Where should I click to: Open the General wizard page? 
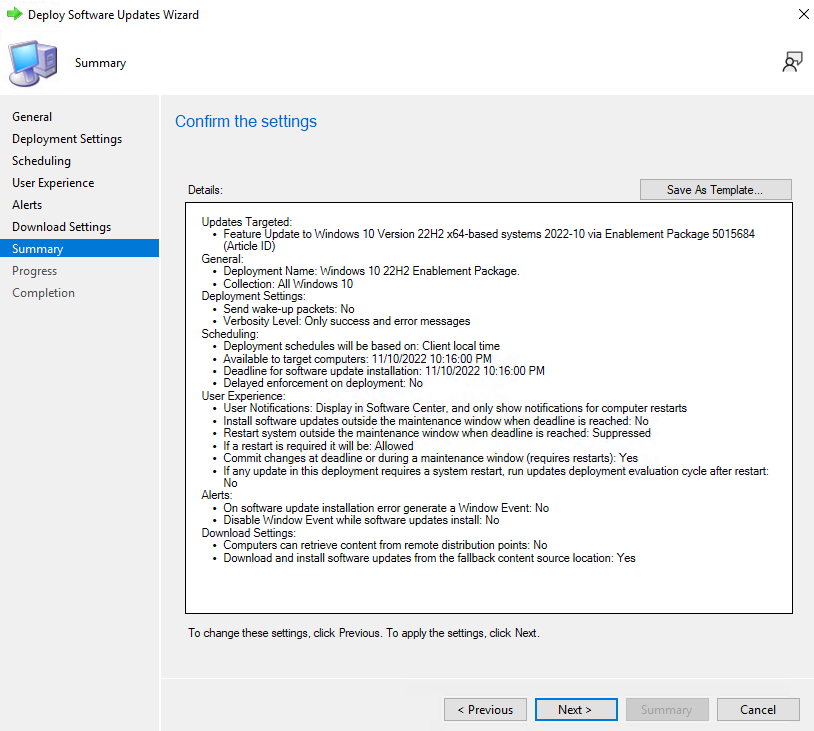[x=32, y=117]
